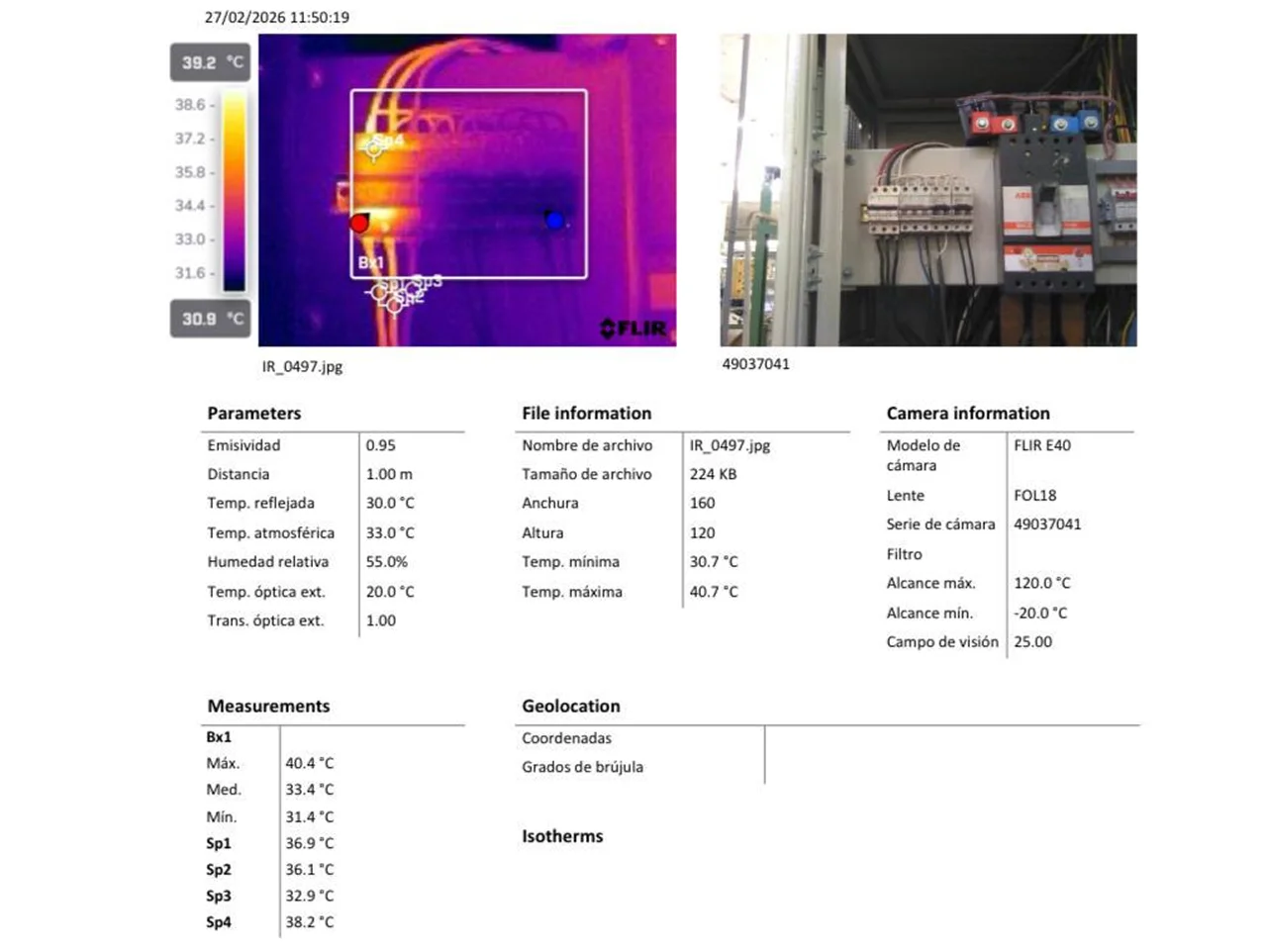Click the Temp. atmosférica value 33.0 °C
Viewport: 1267px width, 952px height.
pyautogui.click(x=390, y=532)
